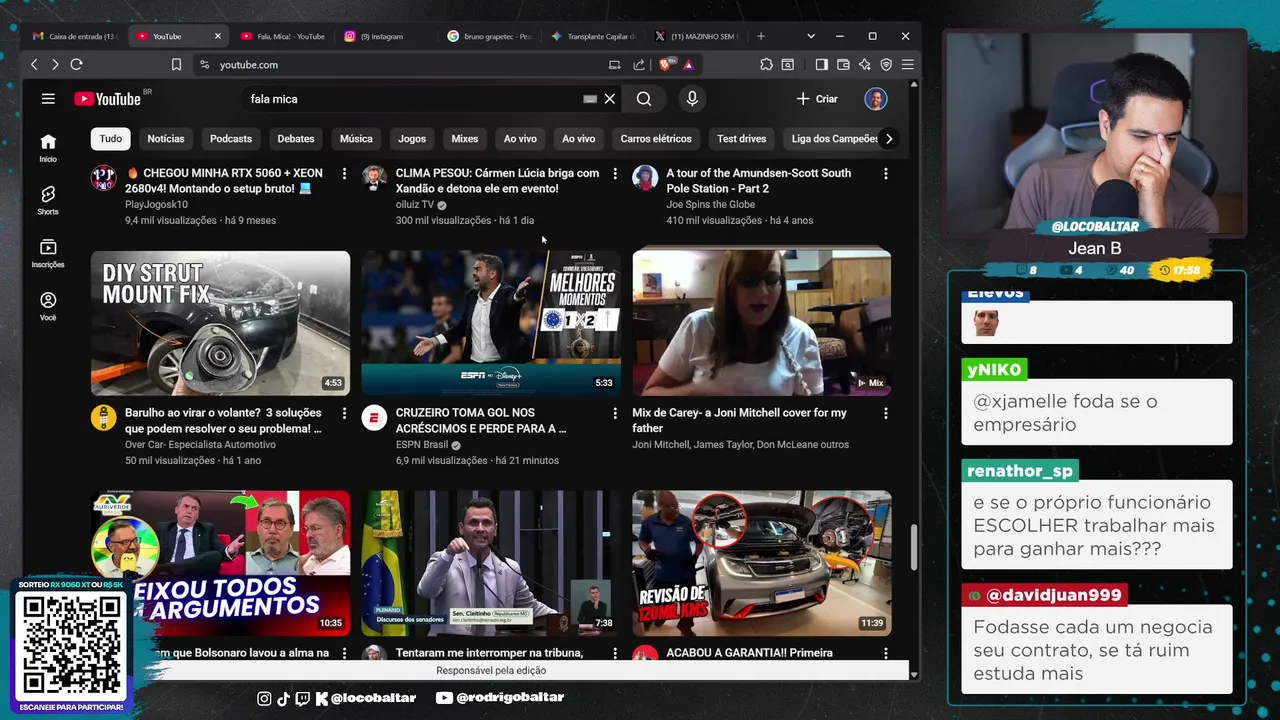The width and height of the screenshot is (1280, 720).
Task: Select the Carros elétricos filter chip
Action: coord(656,139)
